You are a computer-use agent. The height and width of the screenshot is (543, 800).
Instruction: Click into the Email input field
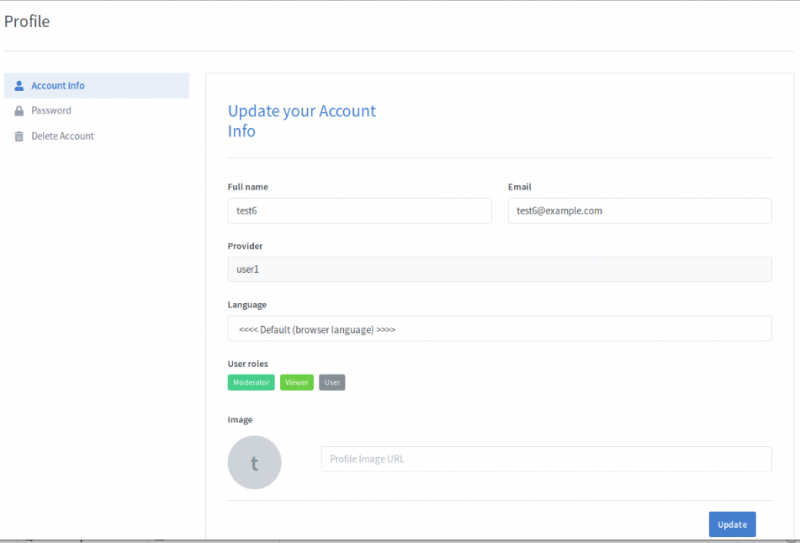(639, 211)
